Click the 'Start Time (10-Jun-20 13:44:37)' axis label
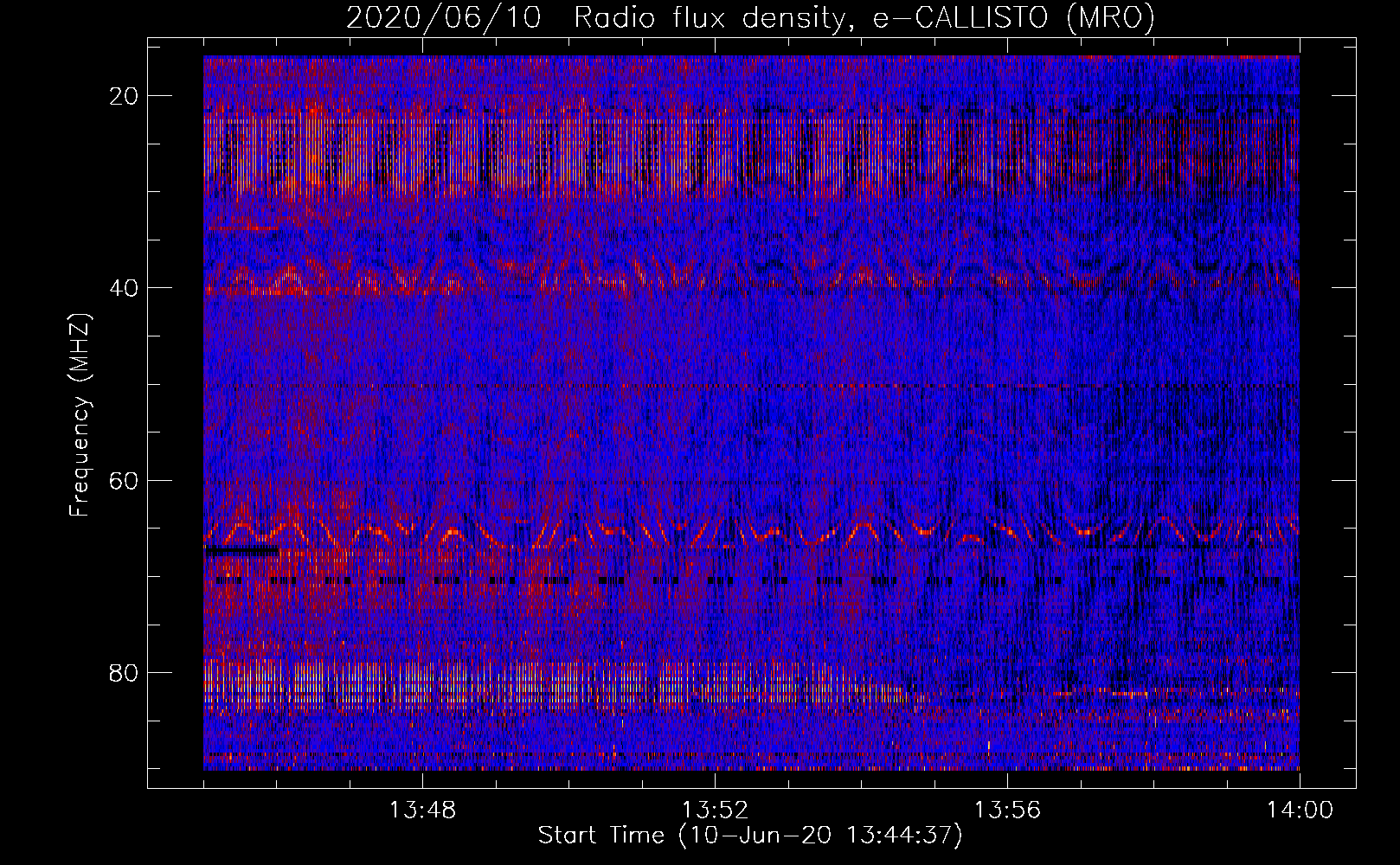The image size is (1400, 865). pos(750,836)
